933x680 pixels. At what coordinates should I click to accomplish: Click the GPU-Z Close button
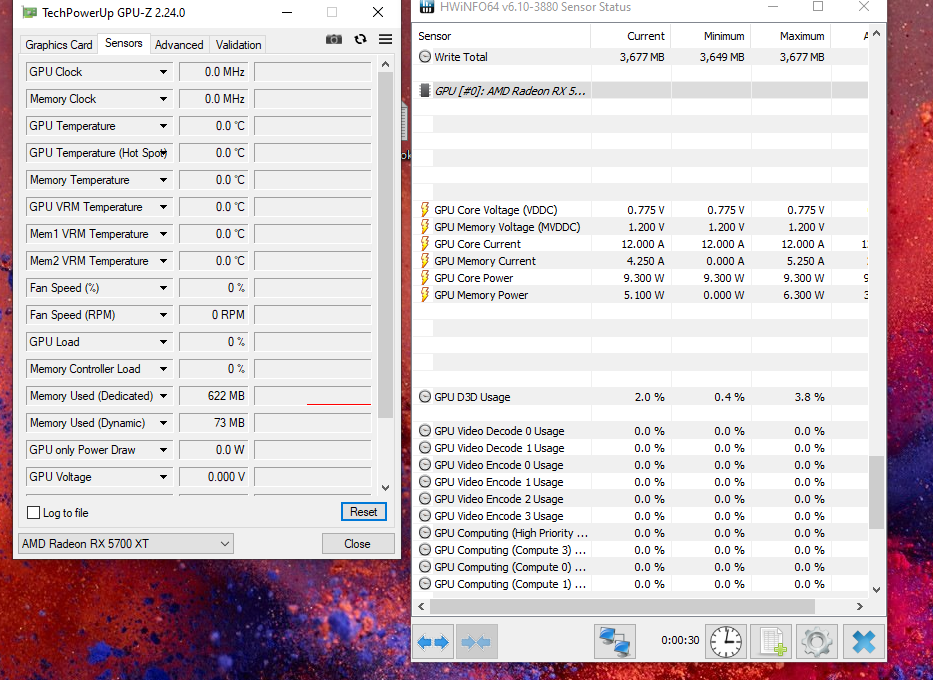358,544
